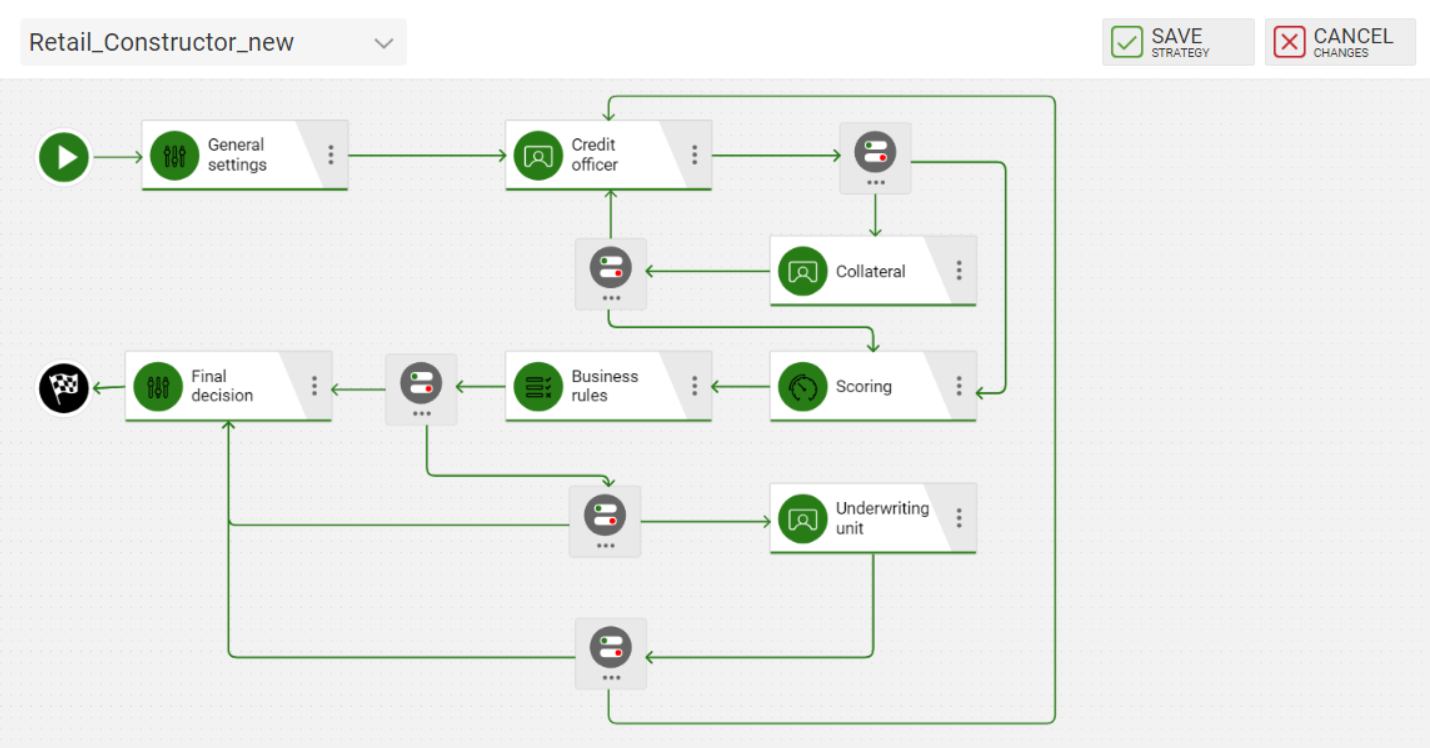The width and height of the screenshot is (1430, 748).
Task: Click the Business rules label text
Action: coord(604,386)
